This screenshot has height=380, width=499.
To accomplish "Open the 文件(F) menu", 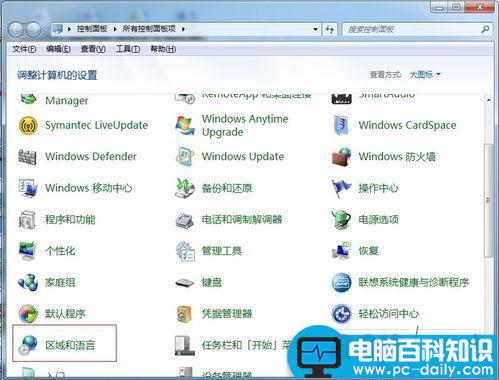I will (x=24, y=49).
